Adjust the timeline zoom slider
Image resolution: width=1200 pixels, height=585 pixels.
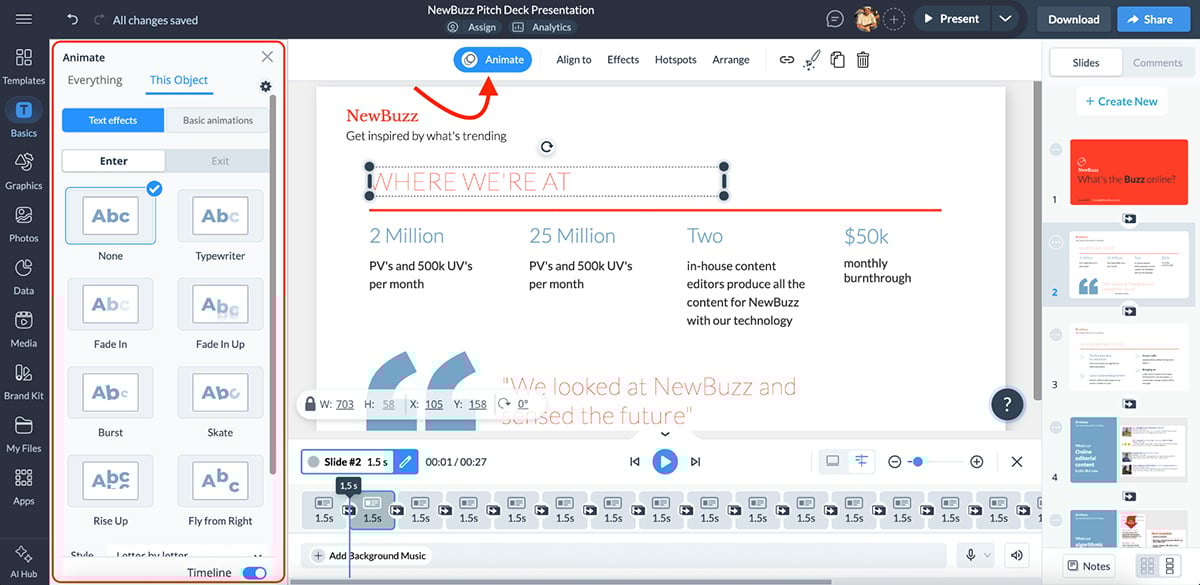(919, 461)
